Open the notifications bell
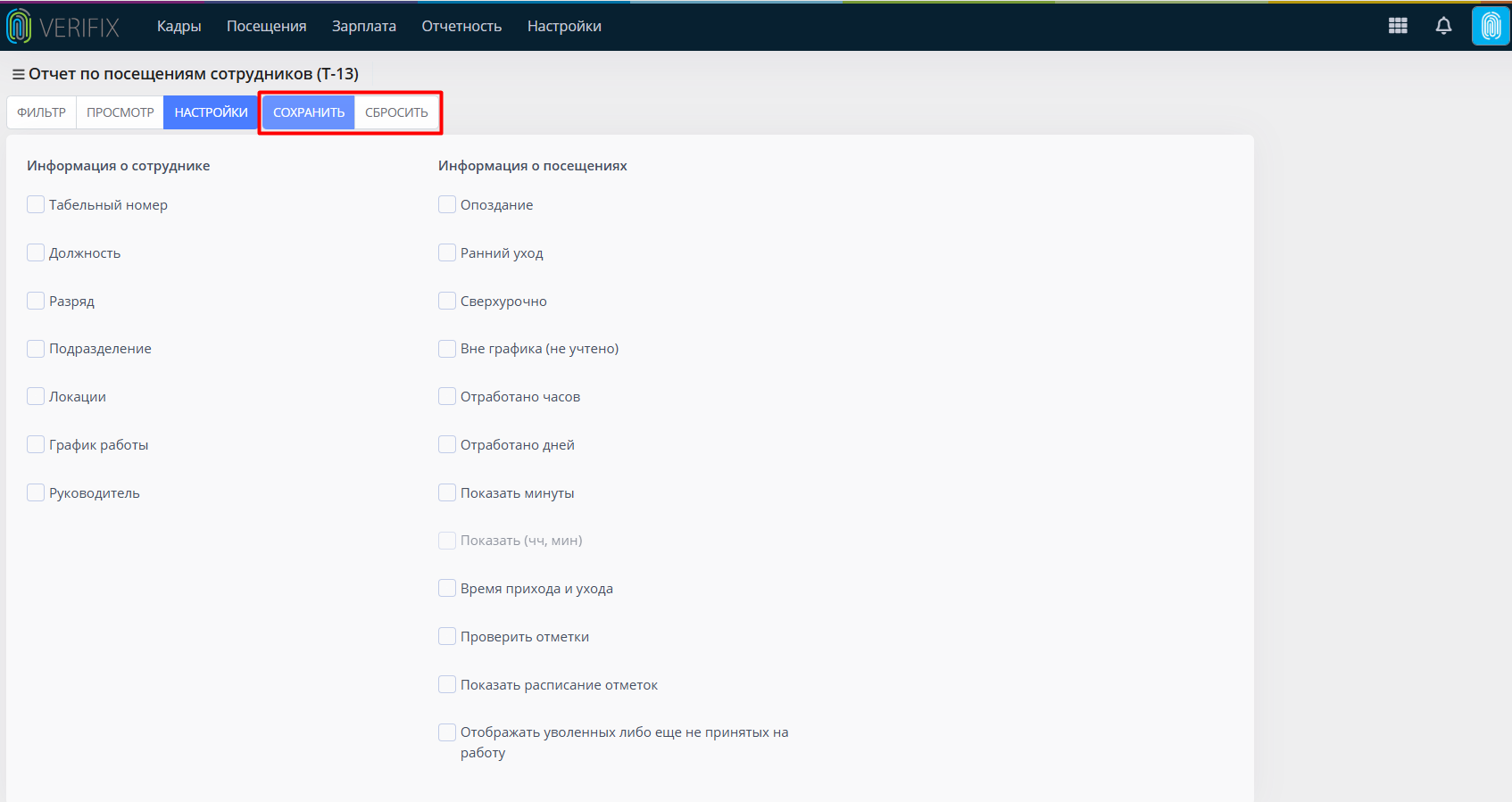 (1443, 26)
